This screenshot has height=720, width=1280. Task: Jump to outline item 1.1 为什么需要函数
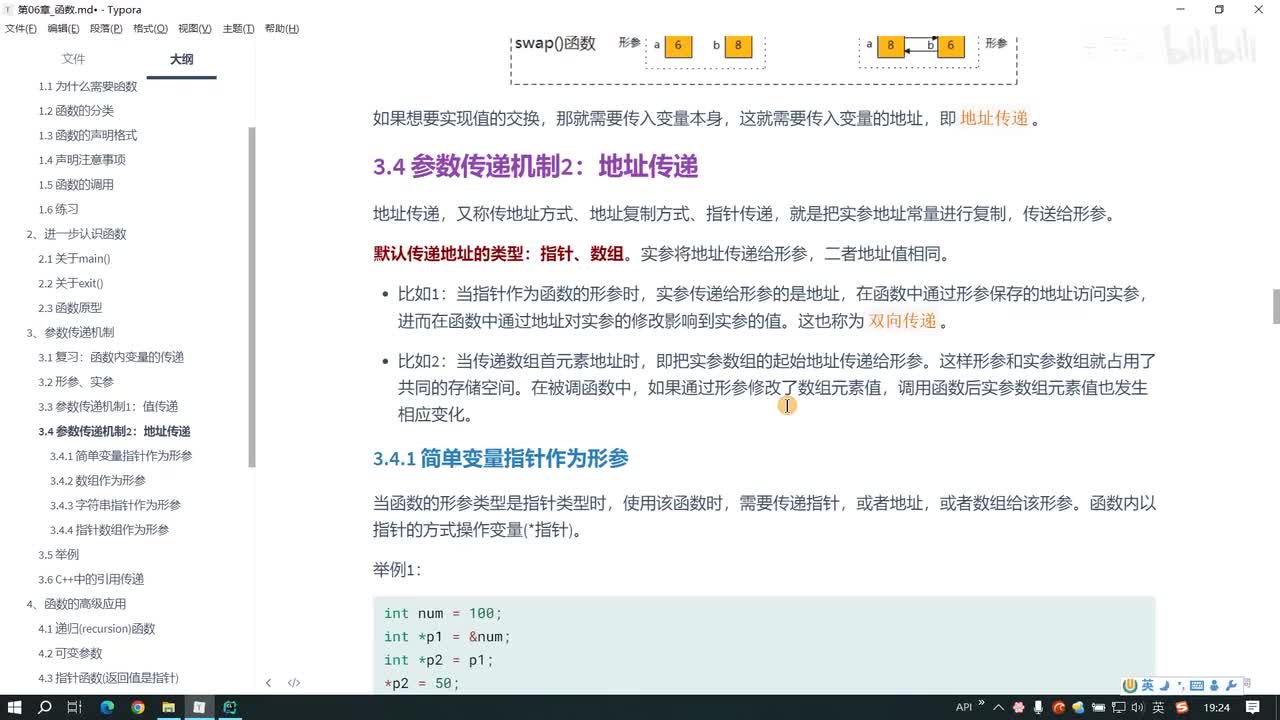coord(88,86)
